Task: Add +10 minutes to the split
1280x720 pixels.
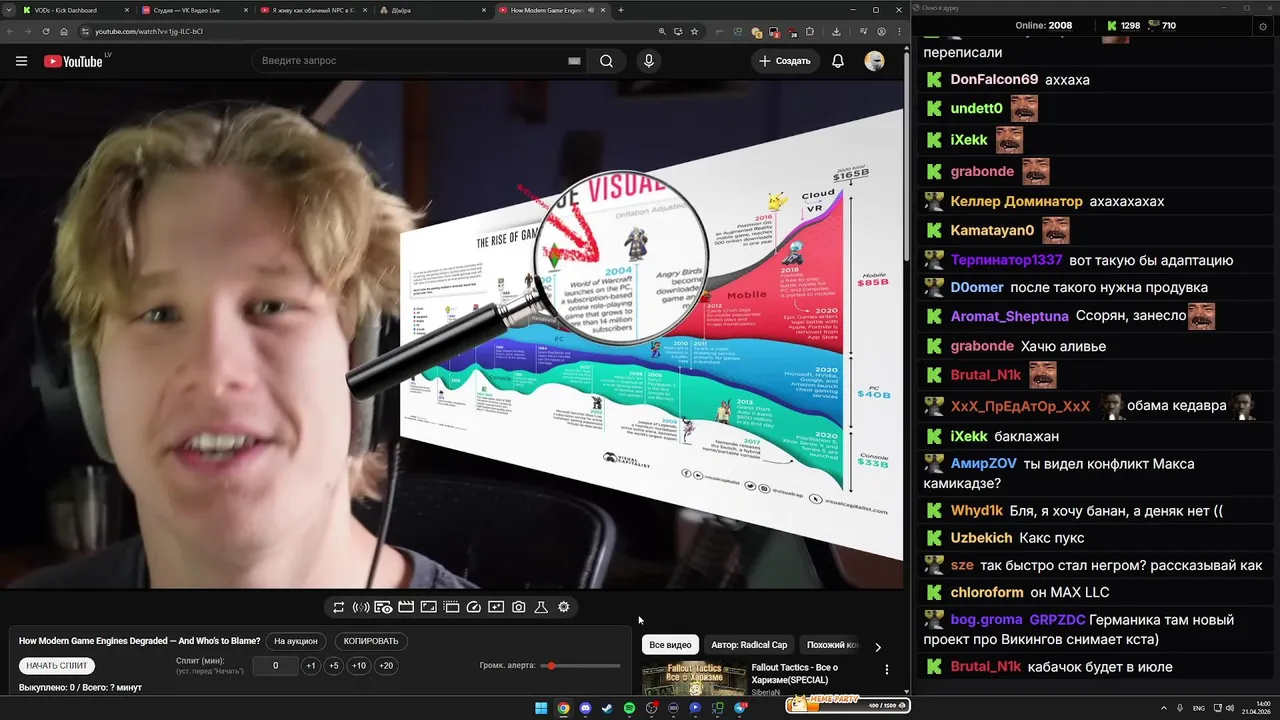Action: tap(359, 666)
